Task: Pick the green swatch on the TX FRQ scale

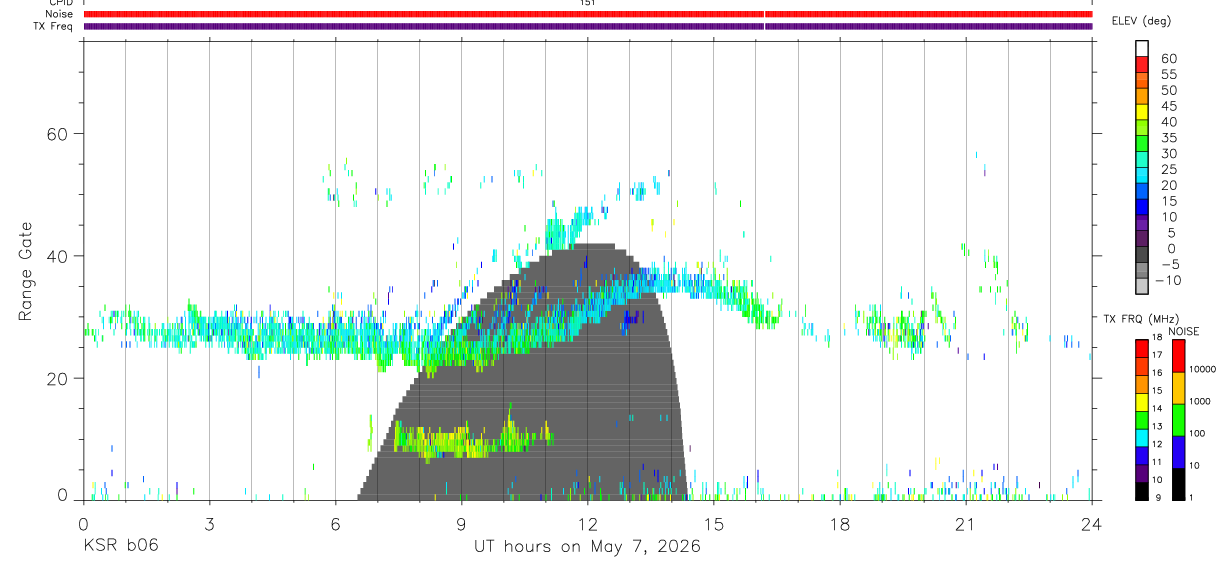Action: coord(1142,420)
